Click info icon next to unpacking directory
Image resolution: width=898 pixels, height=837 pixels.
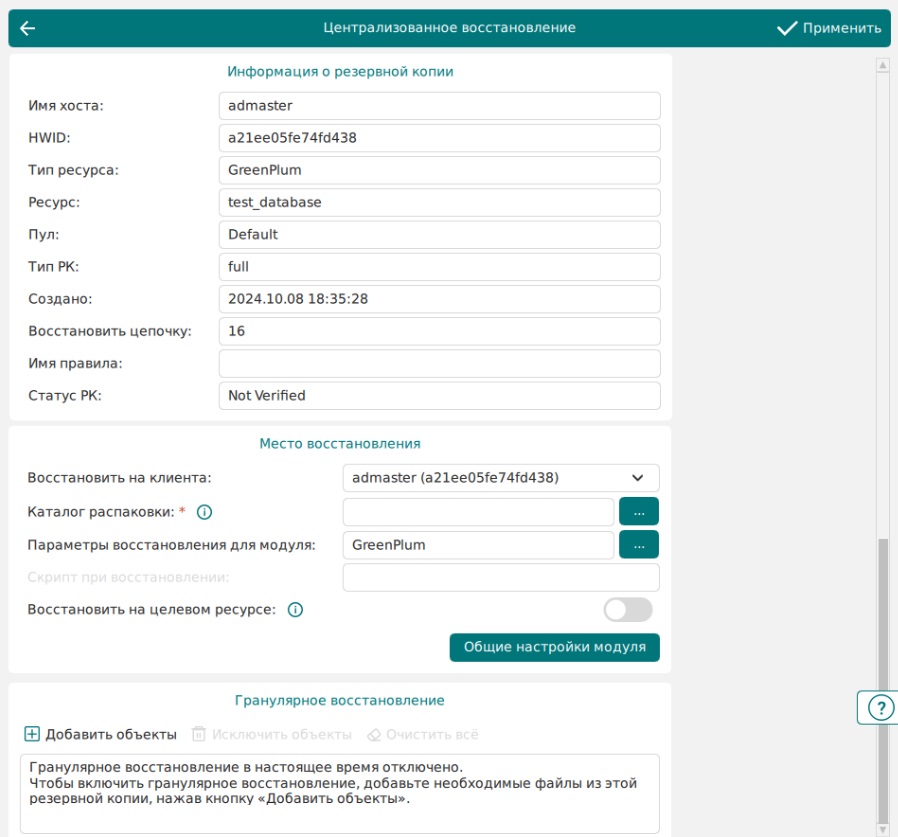[205, 512]
